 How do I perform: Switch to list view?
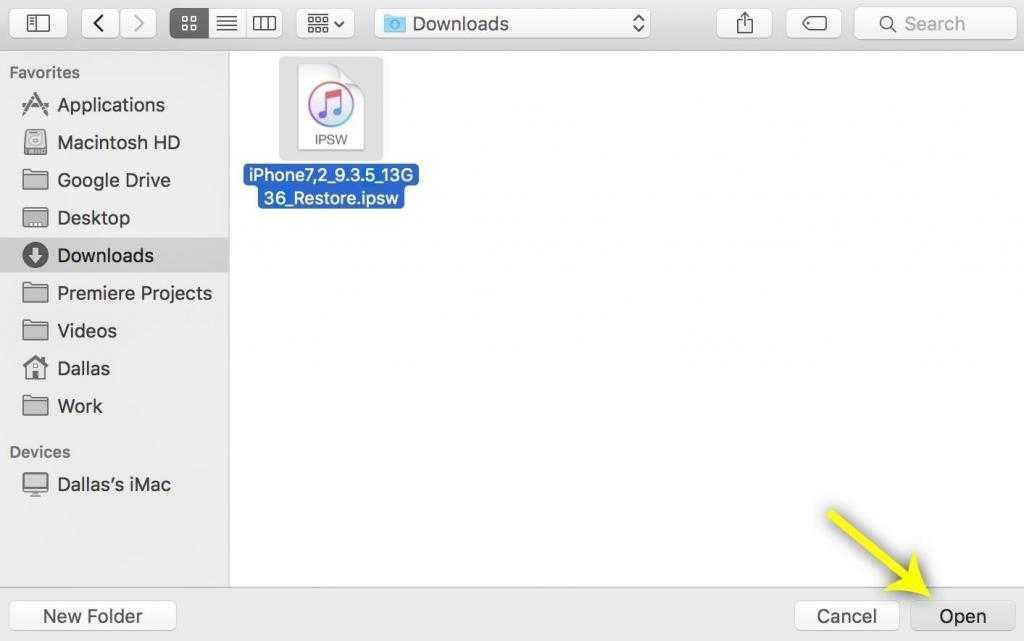click(x=227, y=24)
